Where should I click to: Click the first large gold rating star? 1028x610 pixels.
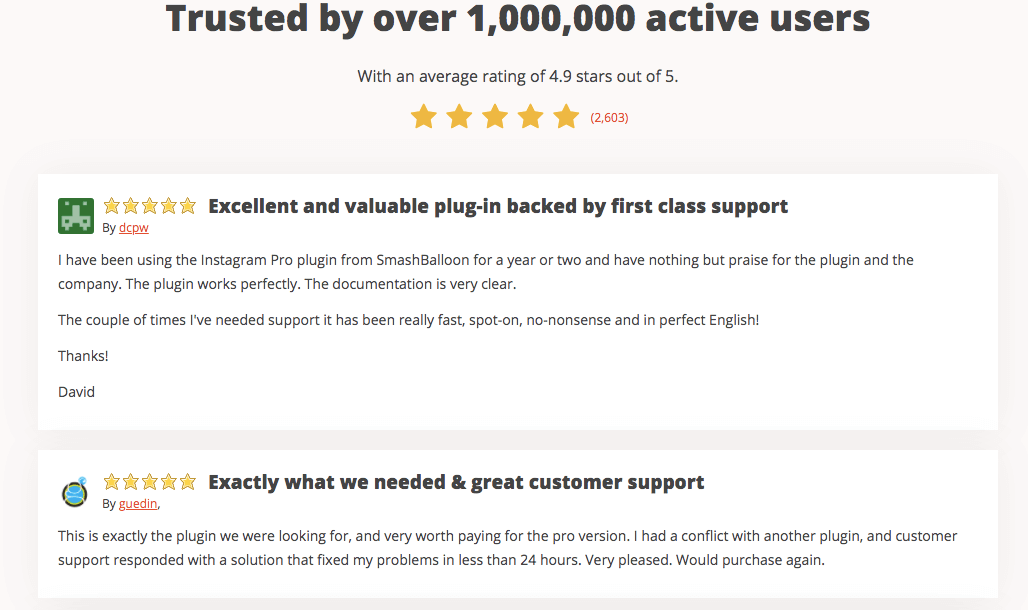point(424,117)
